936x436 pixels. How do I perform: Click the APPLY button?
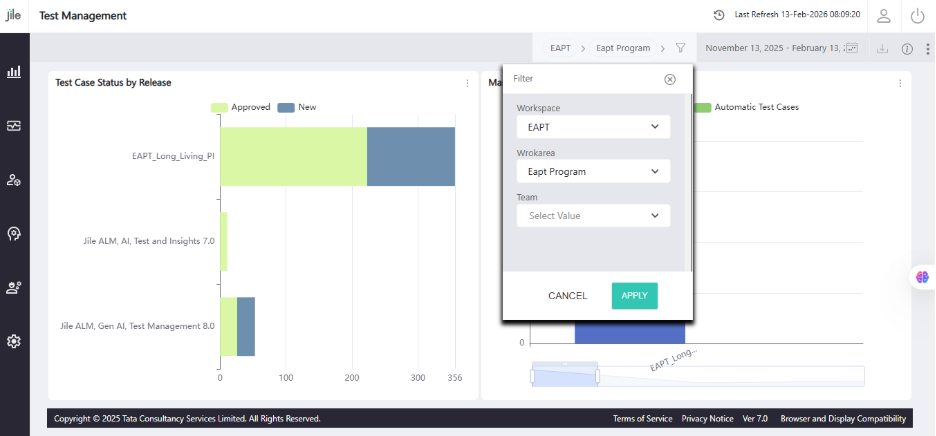635,296
